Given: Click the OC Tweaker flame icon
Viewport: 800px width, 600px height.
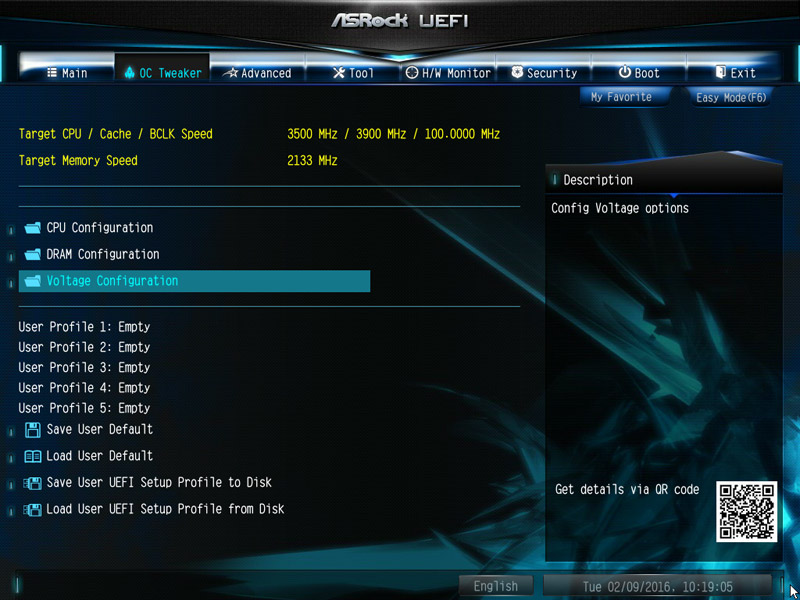Looking at the screenshot, I should pyautogui.click(x=130, y=72).
